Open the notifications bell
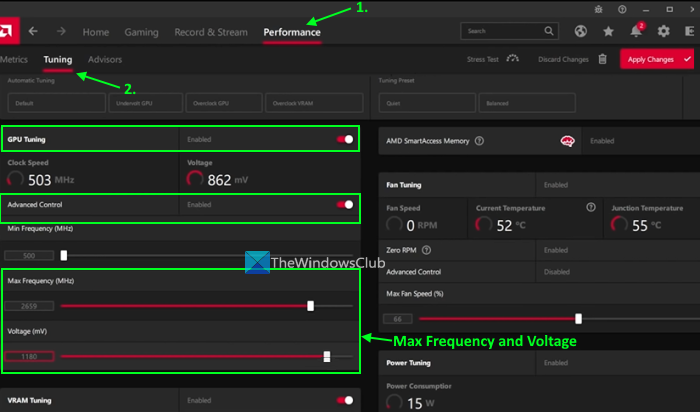Screen dimensions: 700x412 tap(636, 32)
